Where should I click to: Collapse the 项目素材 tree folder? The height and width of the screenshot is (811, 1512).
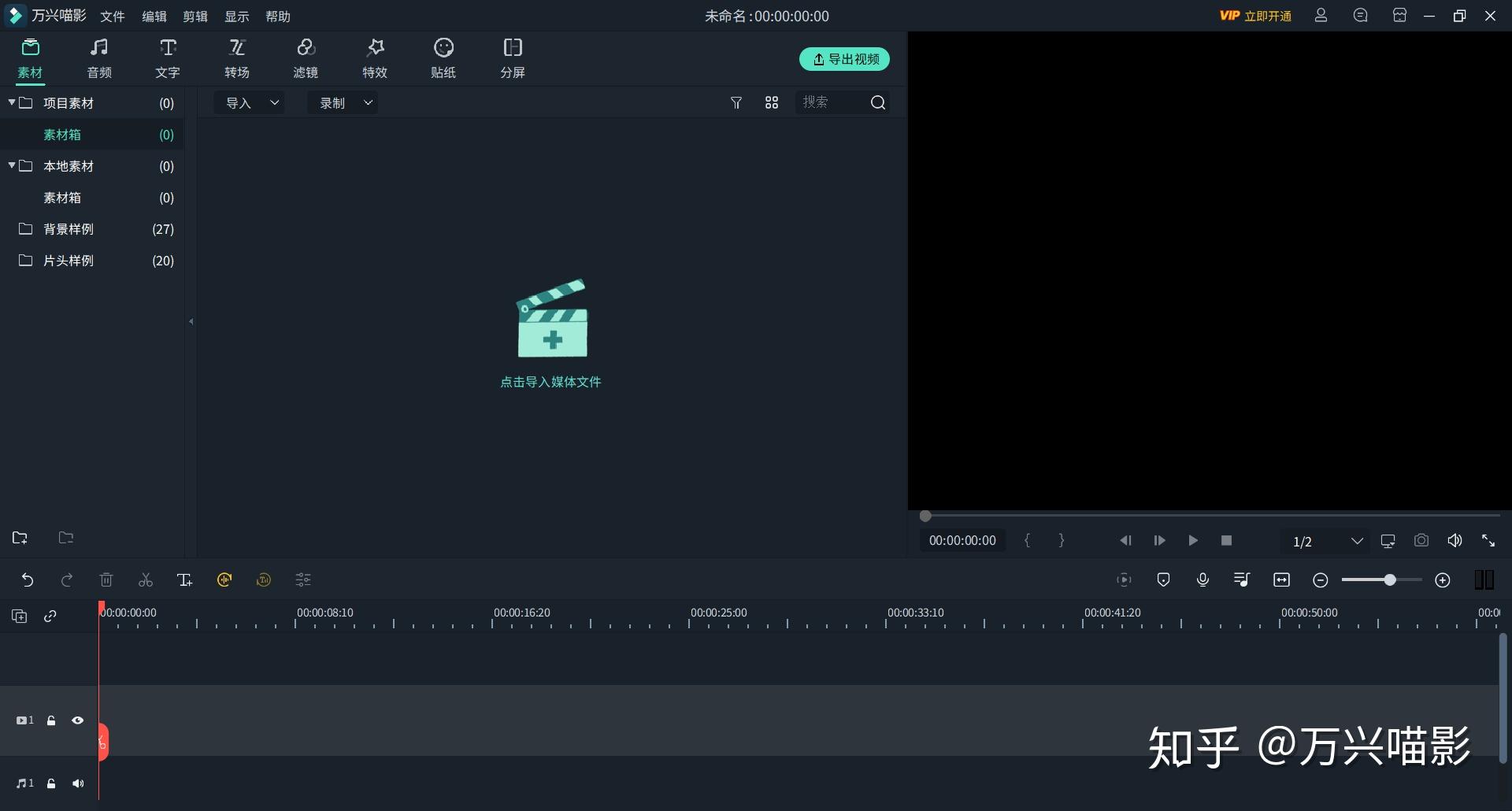(12, 102)
